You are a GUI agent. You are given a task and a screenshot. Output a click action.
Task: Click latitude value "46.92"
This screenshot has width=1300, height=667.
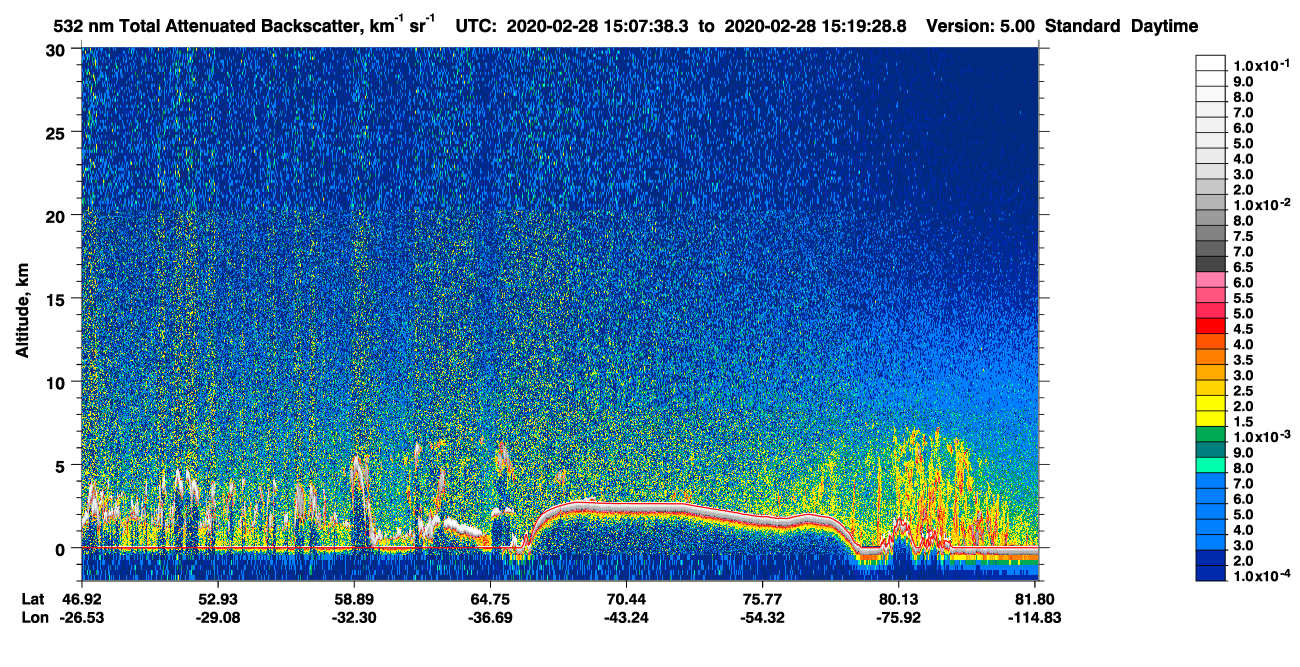pyautogui.click(x=81, y=598)
